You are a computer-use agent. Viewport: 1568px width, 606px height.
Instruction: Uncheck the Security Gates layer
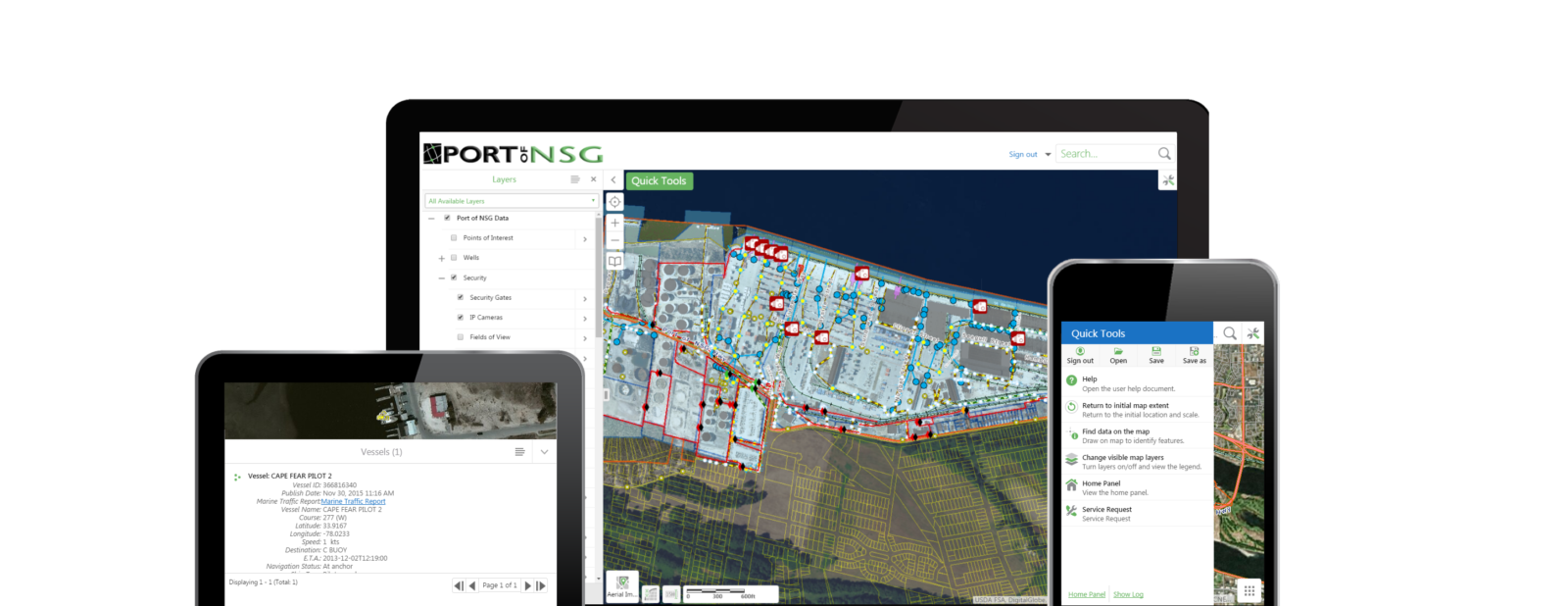(x=461, y=297)
